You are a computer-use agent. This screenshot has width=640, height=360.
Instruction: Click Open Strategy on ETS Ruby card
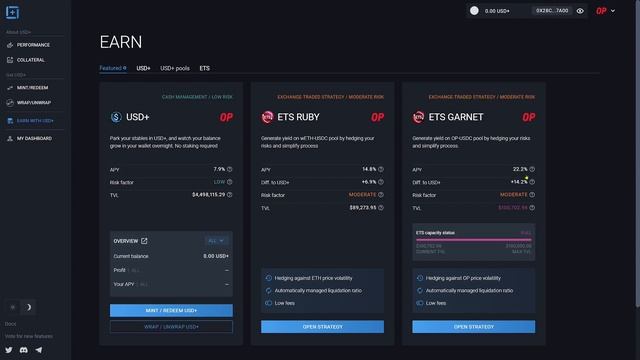[322, 327]
